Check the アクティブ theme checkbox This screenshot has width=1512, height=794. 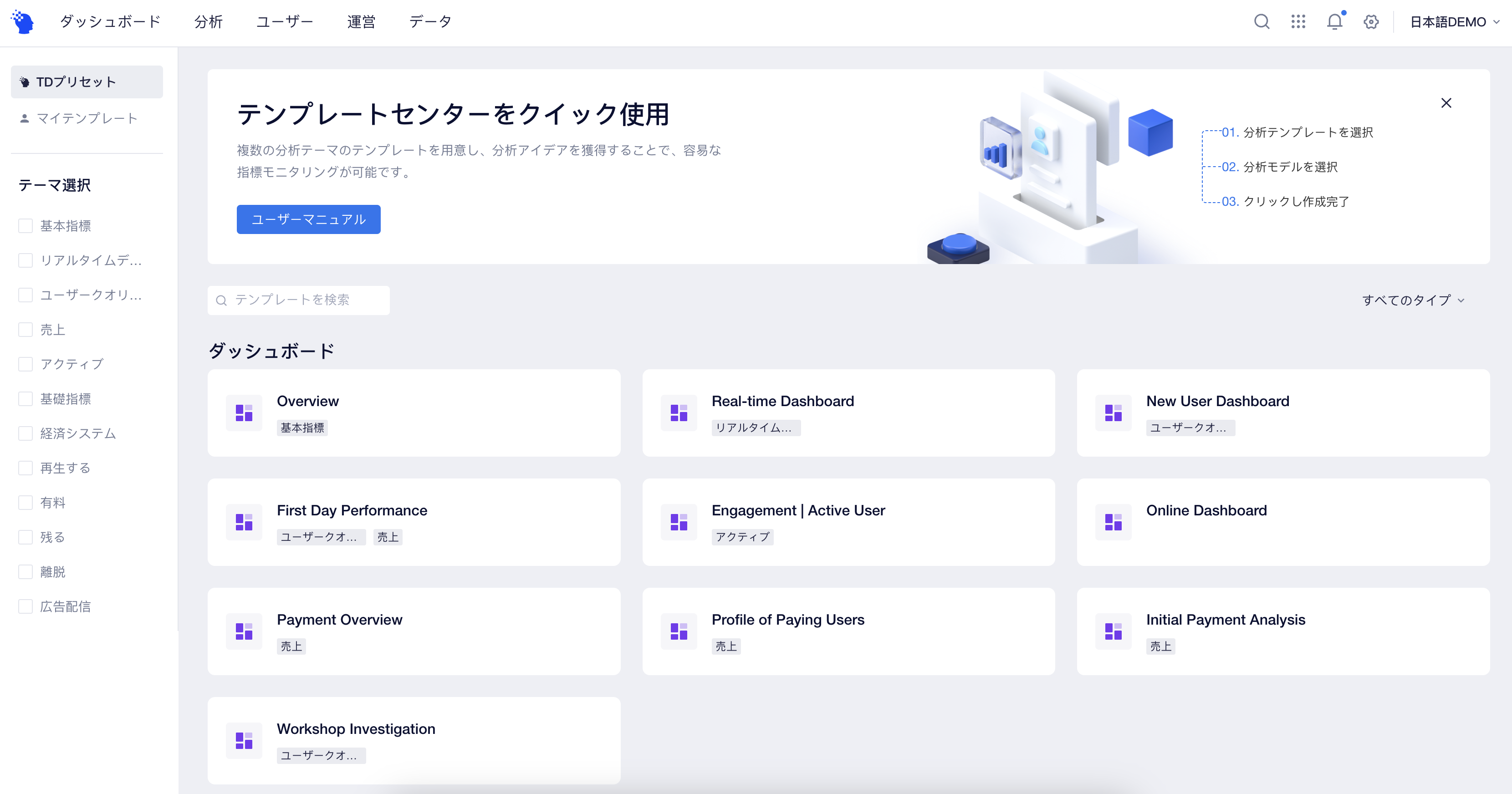pos(25,364)
